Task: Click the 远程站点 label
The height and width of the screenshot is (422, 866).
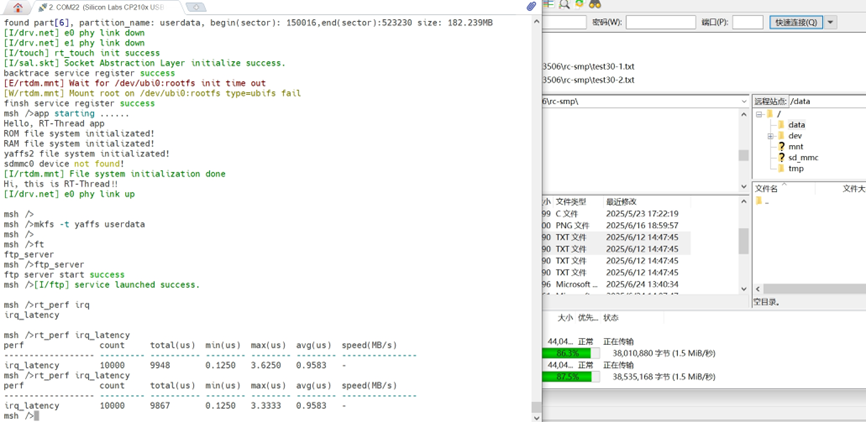Action: pos(771,101)
